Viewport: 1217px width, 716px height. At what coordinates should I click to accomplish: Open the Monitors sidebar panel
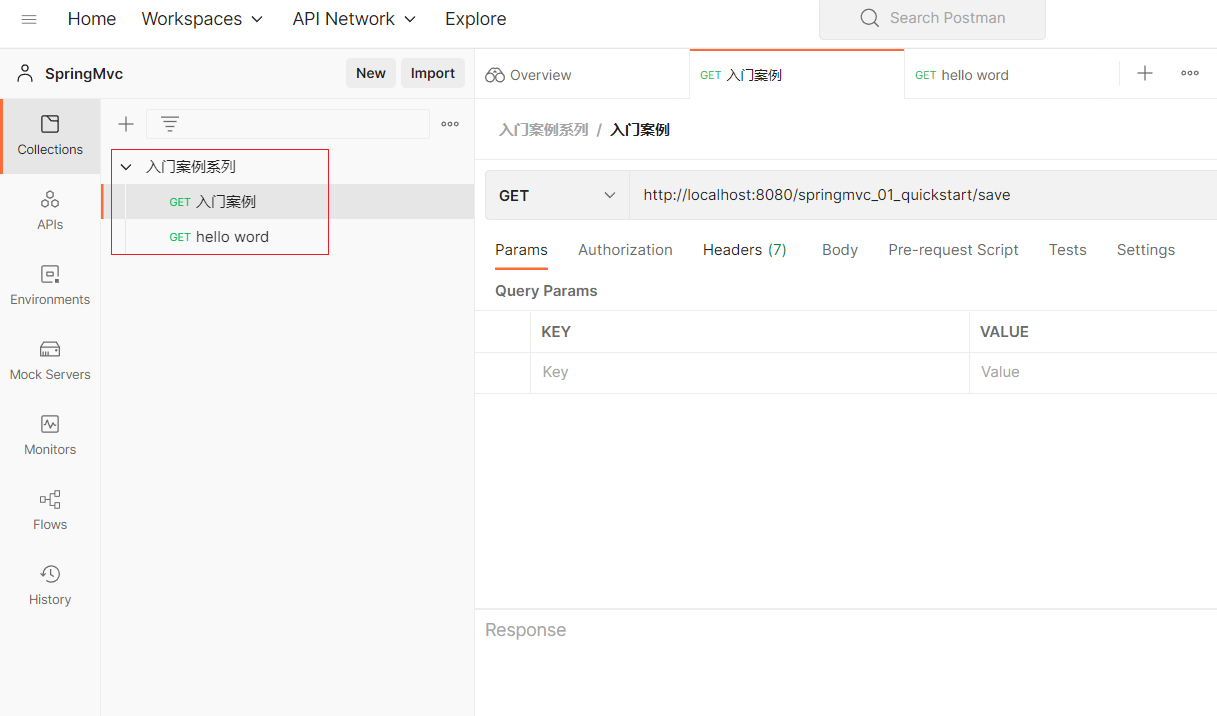pos(50,436)
